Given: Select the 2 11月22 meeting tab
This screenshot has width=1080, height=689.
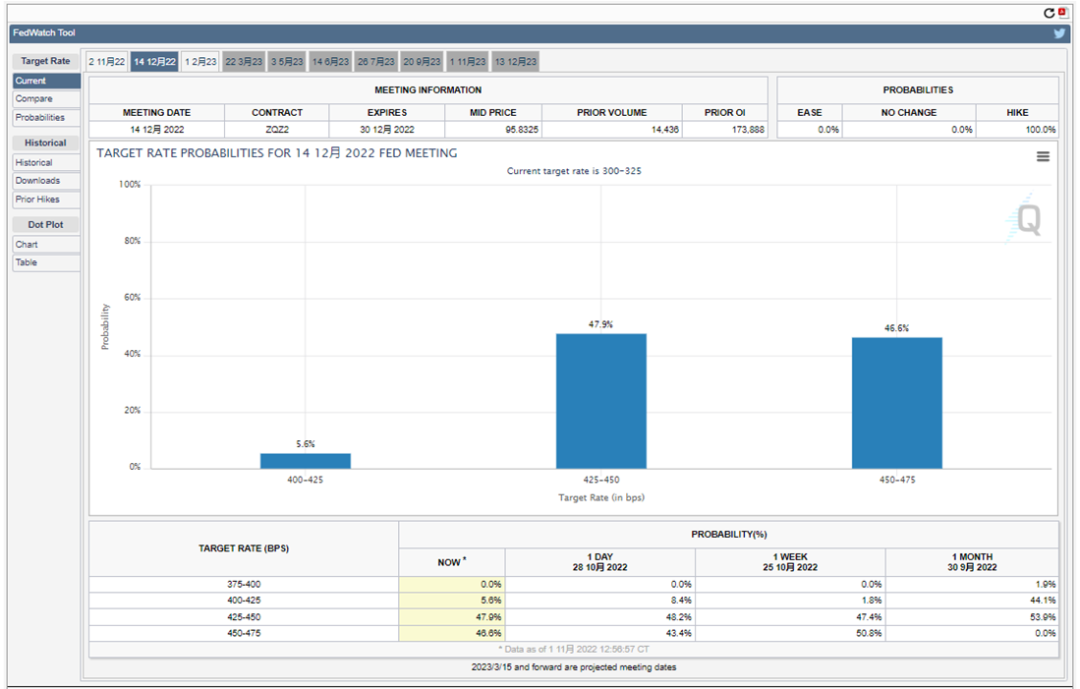Looking at the screenshot, I should [107, 62].
